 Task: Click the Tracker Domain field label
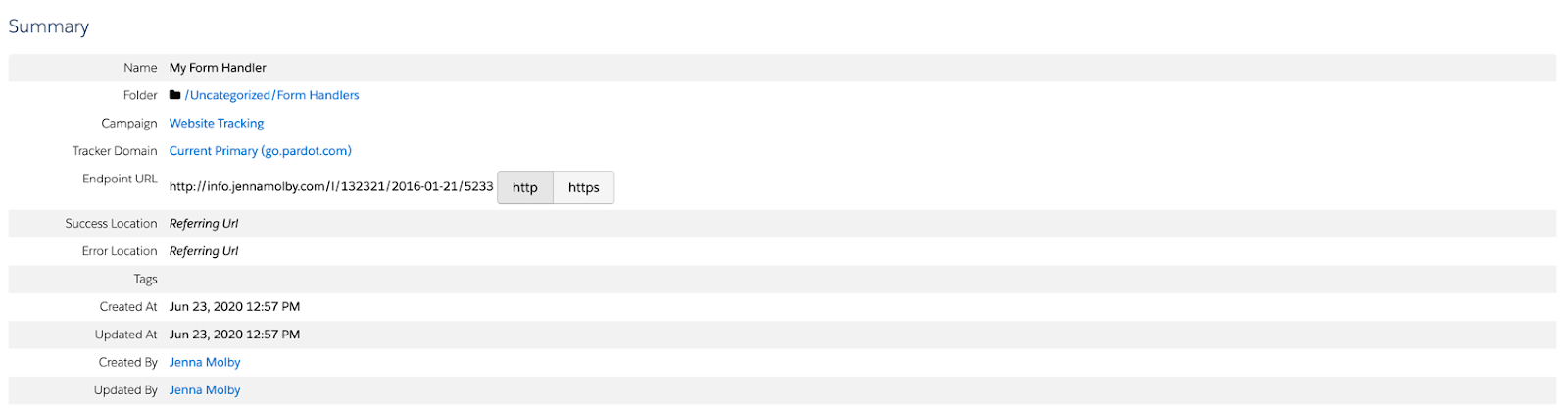(x=115, y=151)
